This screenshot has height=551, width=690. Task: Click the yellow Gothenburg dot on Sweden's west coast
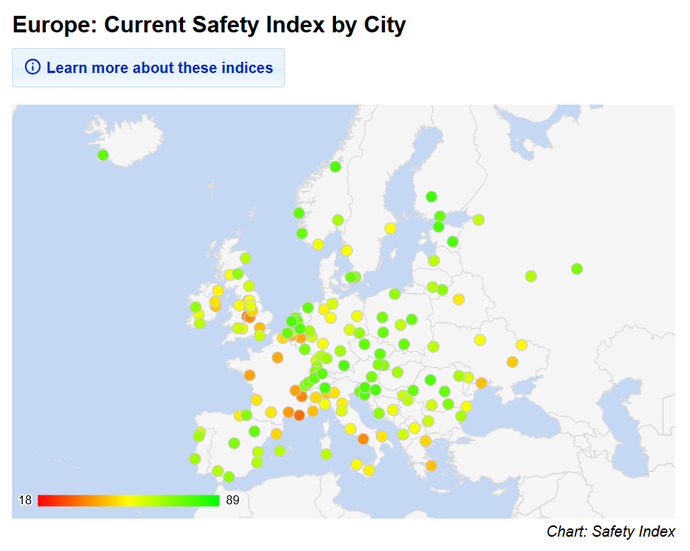pyautogui.click(x=347, y=251)
